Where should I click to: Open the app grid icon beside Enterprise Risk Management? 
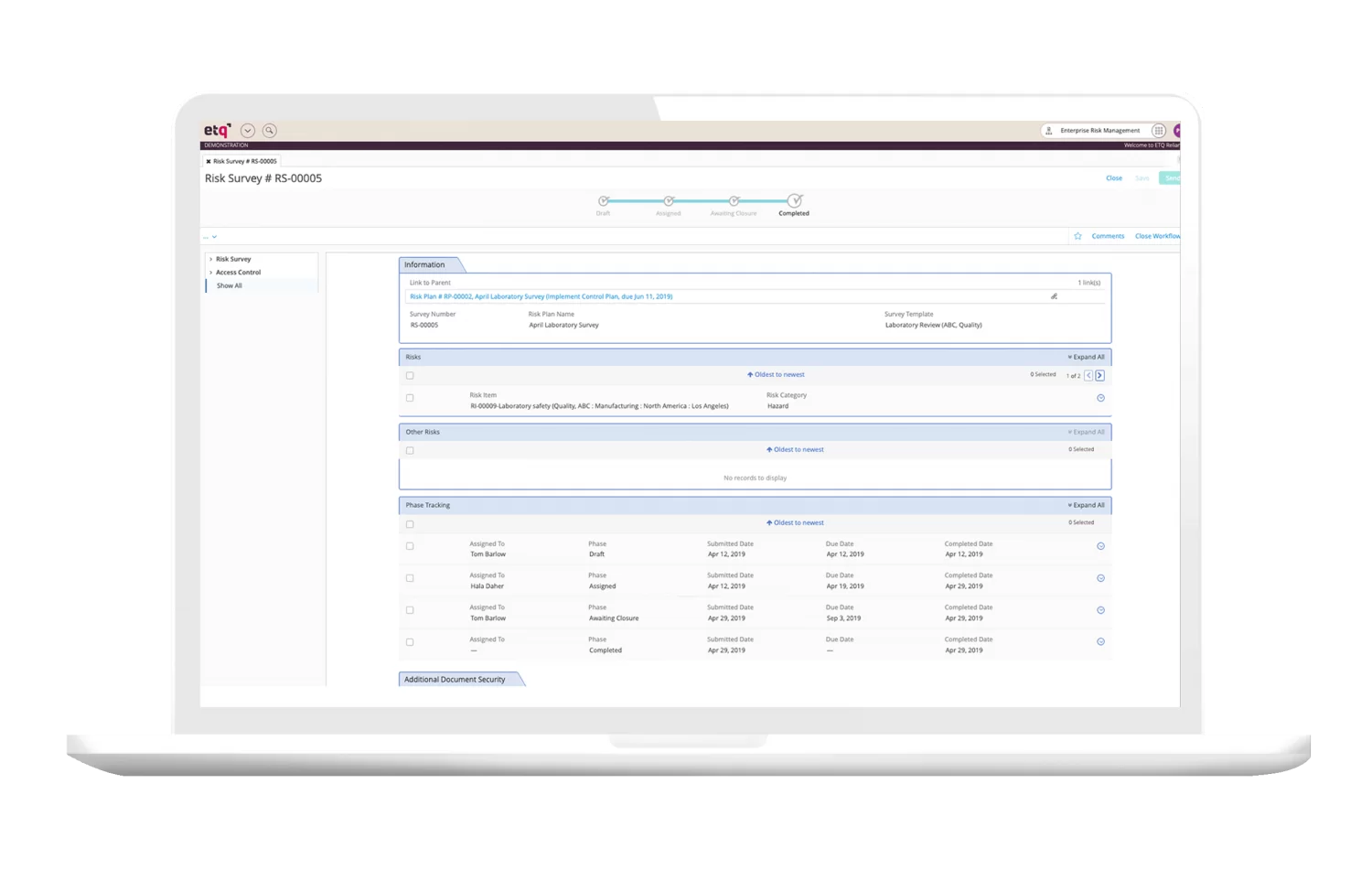pos(1158,130)
